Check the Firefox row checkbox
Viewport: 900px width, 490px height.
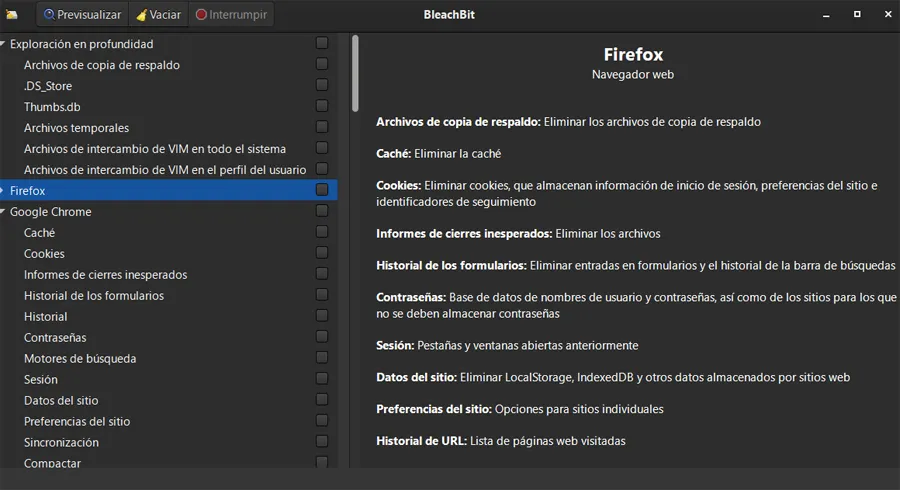pos(322,190)
